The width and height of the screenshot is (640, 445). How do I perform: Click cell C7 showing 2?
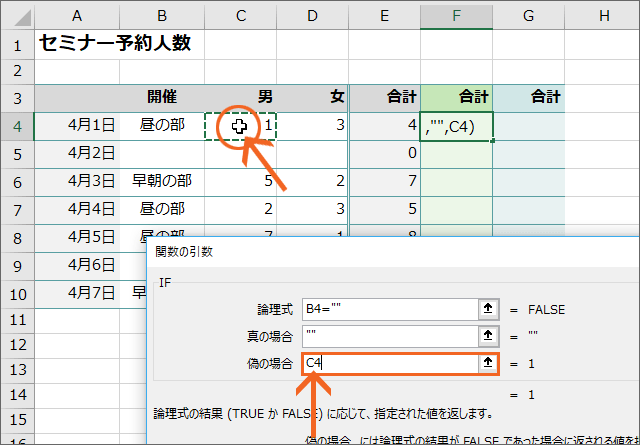(241, 210)
